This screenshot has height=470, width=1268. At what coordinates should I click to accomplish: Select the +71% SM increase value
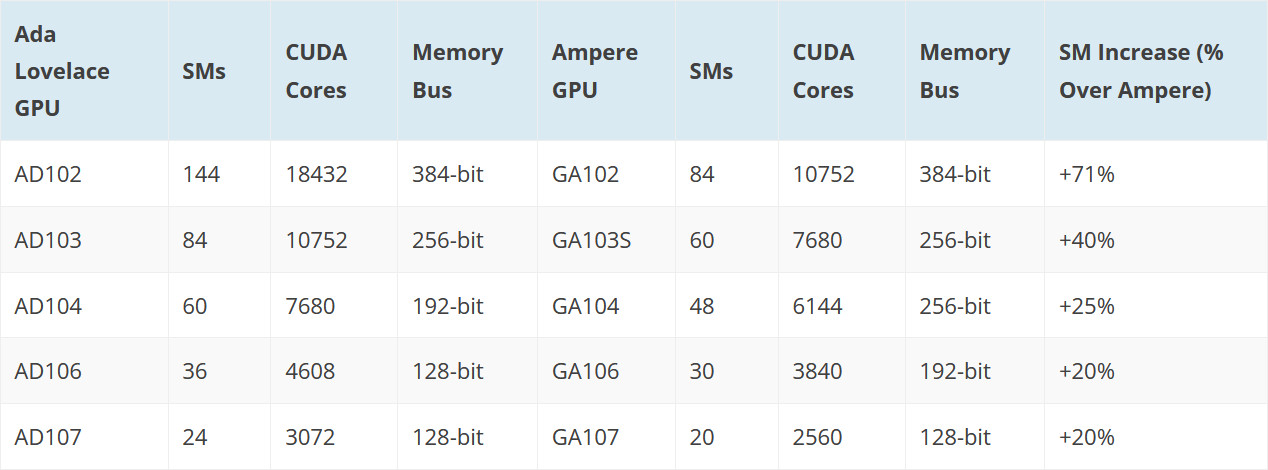coord(1087,174)
